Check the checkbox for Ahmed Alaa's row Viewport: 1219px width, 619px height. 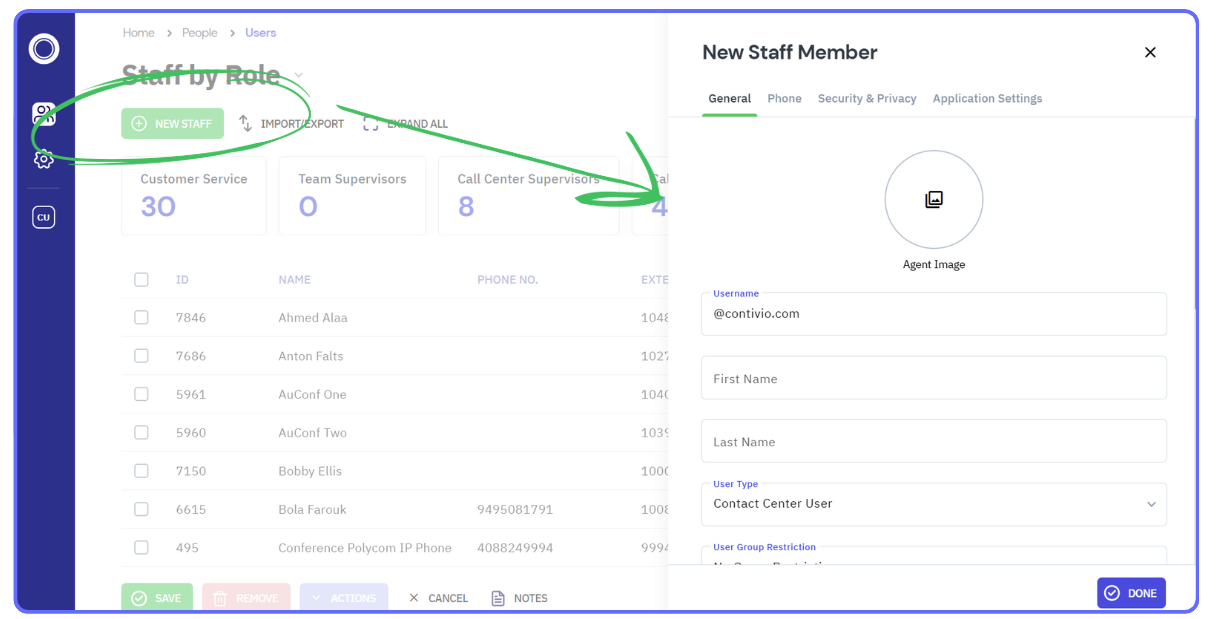click(x=141, y=317)
